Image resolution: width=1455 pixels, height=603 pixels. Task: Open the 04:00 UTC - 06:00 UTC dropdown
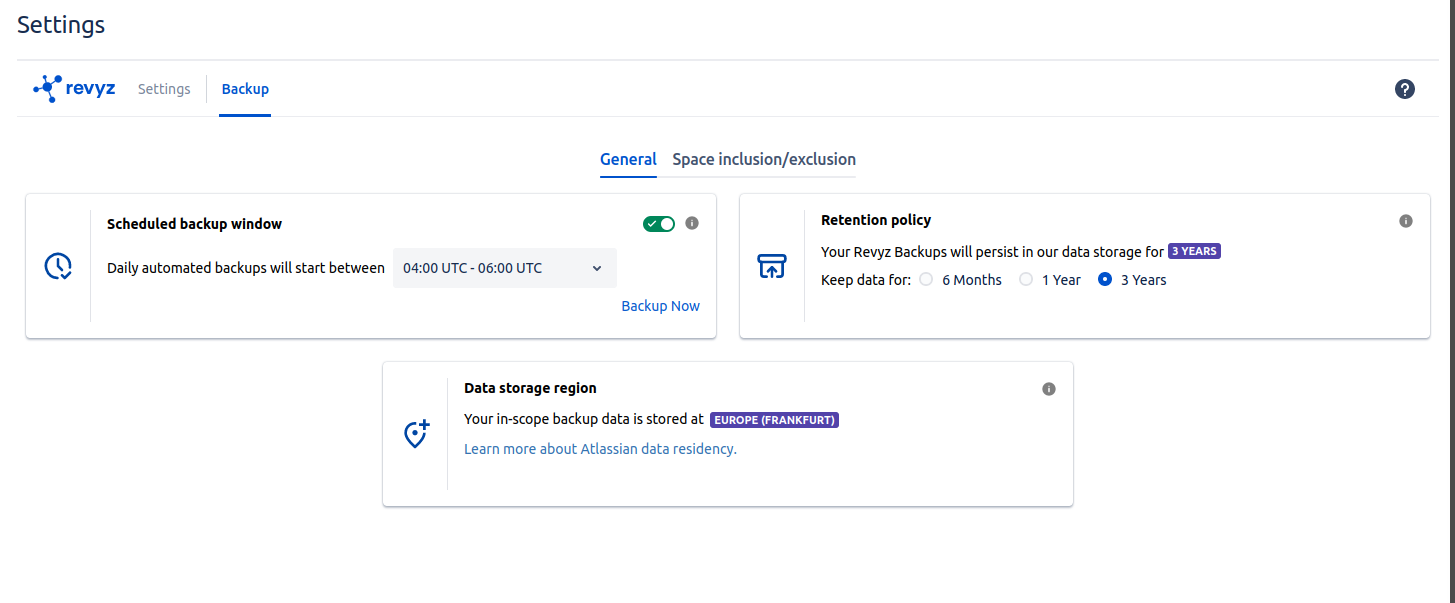point(504,268)
